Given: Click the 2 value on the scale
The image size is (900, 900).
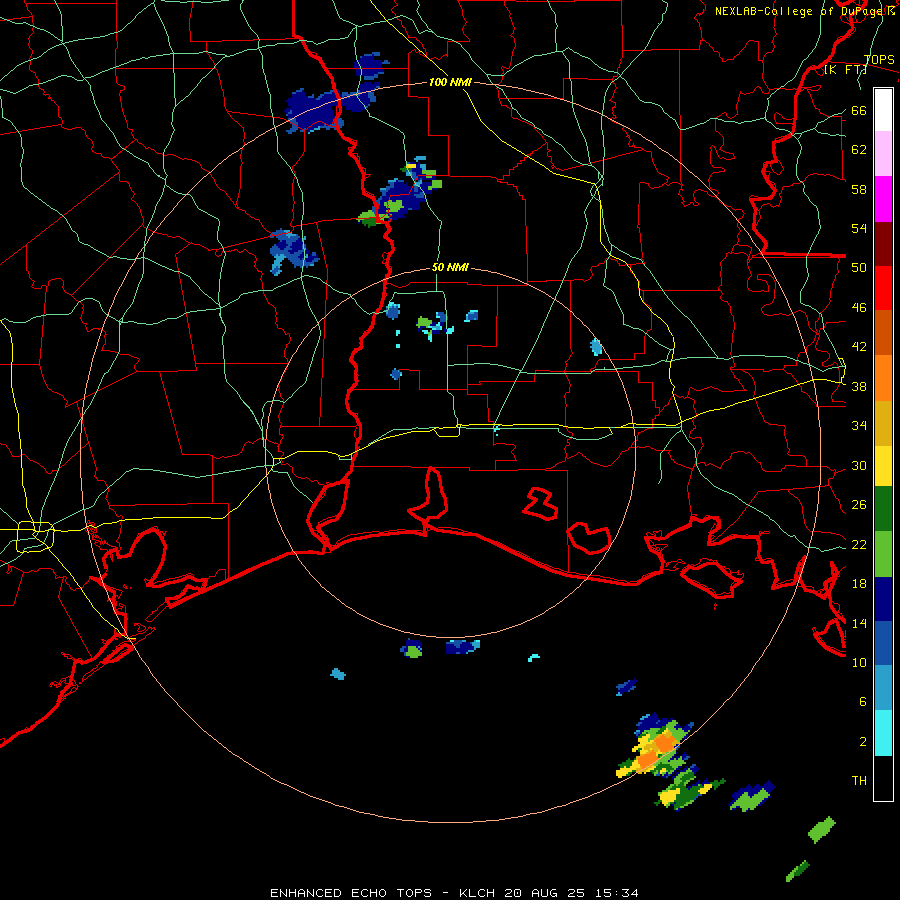Looking at the screenshot, I should click(x=862, y=741).
